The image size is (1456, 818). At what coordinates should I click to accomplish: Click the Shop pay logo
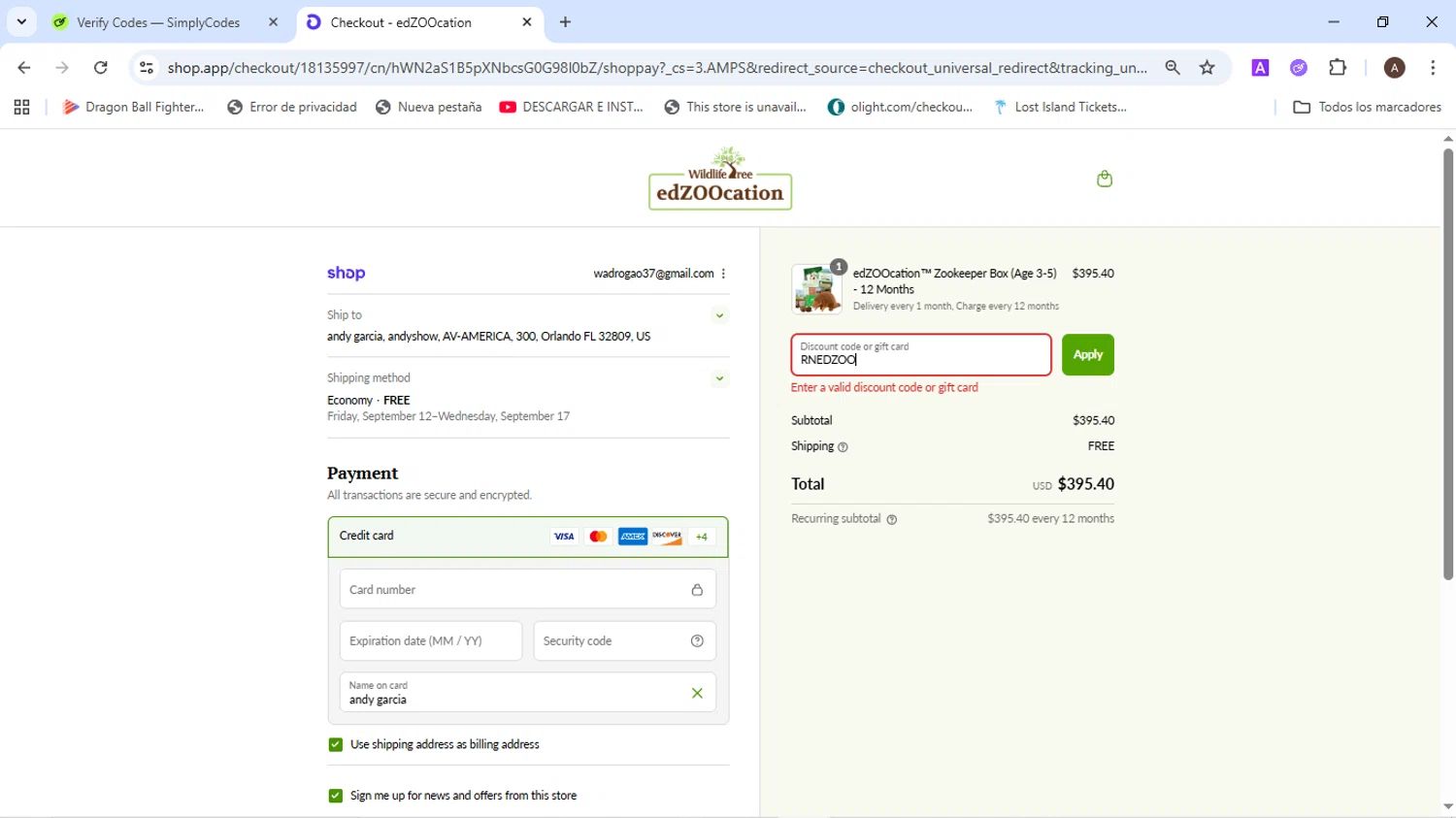coord(346,274)
